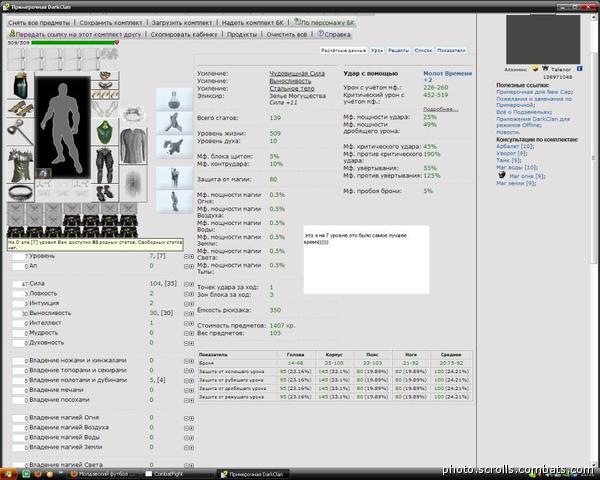Open the Расчётные данные tab
Screen dimensions: 600x480
pos(343,50)
